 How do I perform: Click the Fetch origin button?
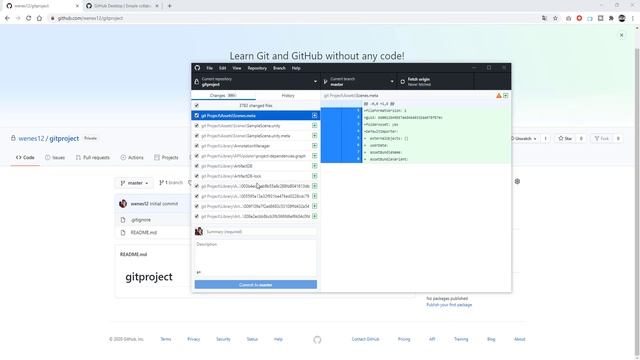436,82
